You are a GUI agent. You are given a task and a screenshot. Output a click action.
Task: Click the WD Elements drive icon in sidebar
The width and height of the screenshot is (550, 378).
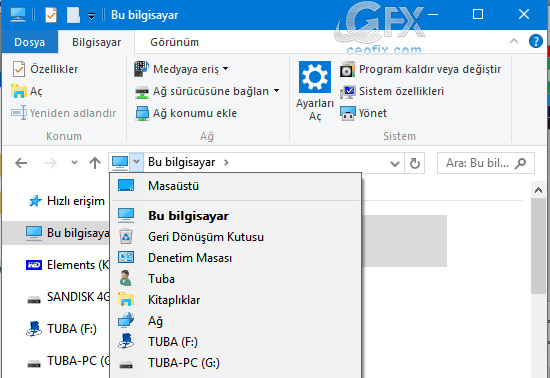pyautogui.click(x=34, y=265)
